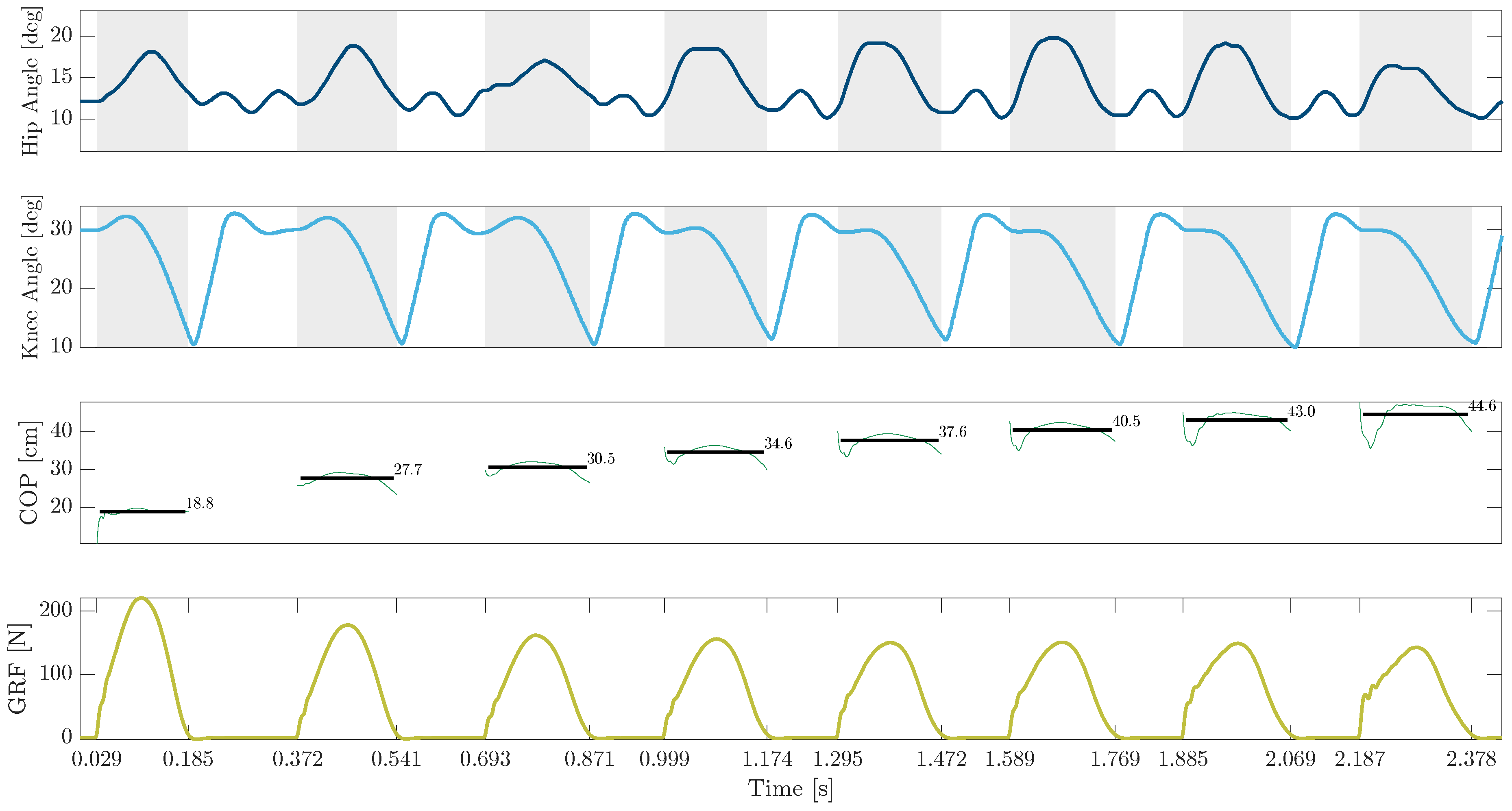The image size is (1512, 811).
Task: Click the 0.029 time tick label
Action: [96, 759]
